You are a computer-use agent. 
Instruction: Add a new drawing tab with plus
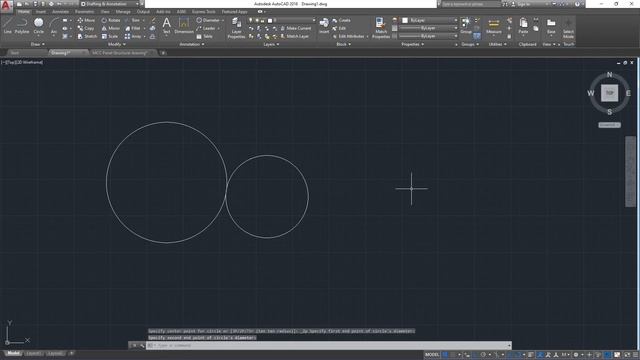click(163, 53)
